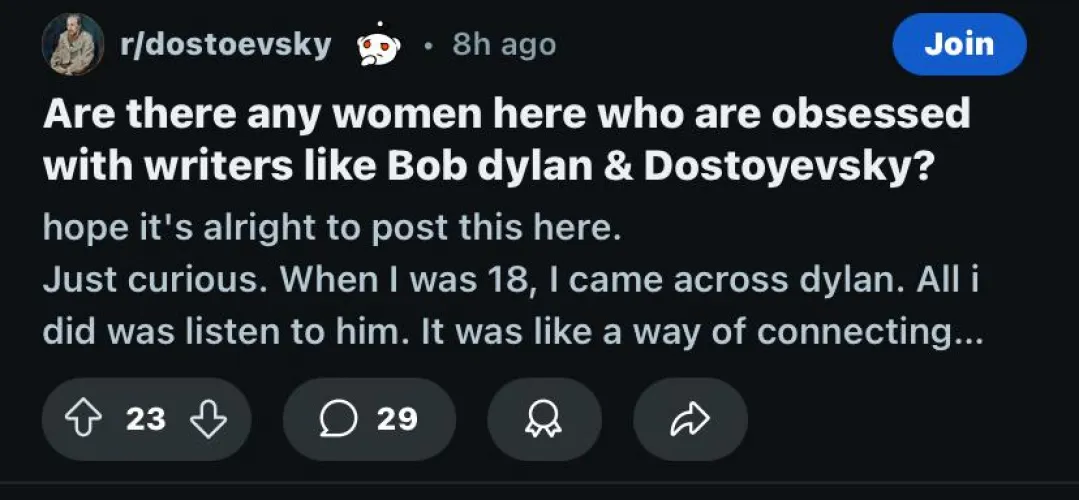The height and width of the screenshot is (500, 1079).
Task: Open the r/dostoevsky community avatar
Action: (72, 45)
